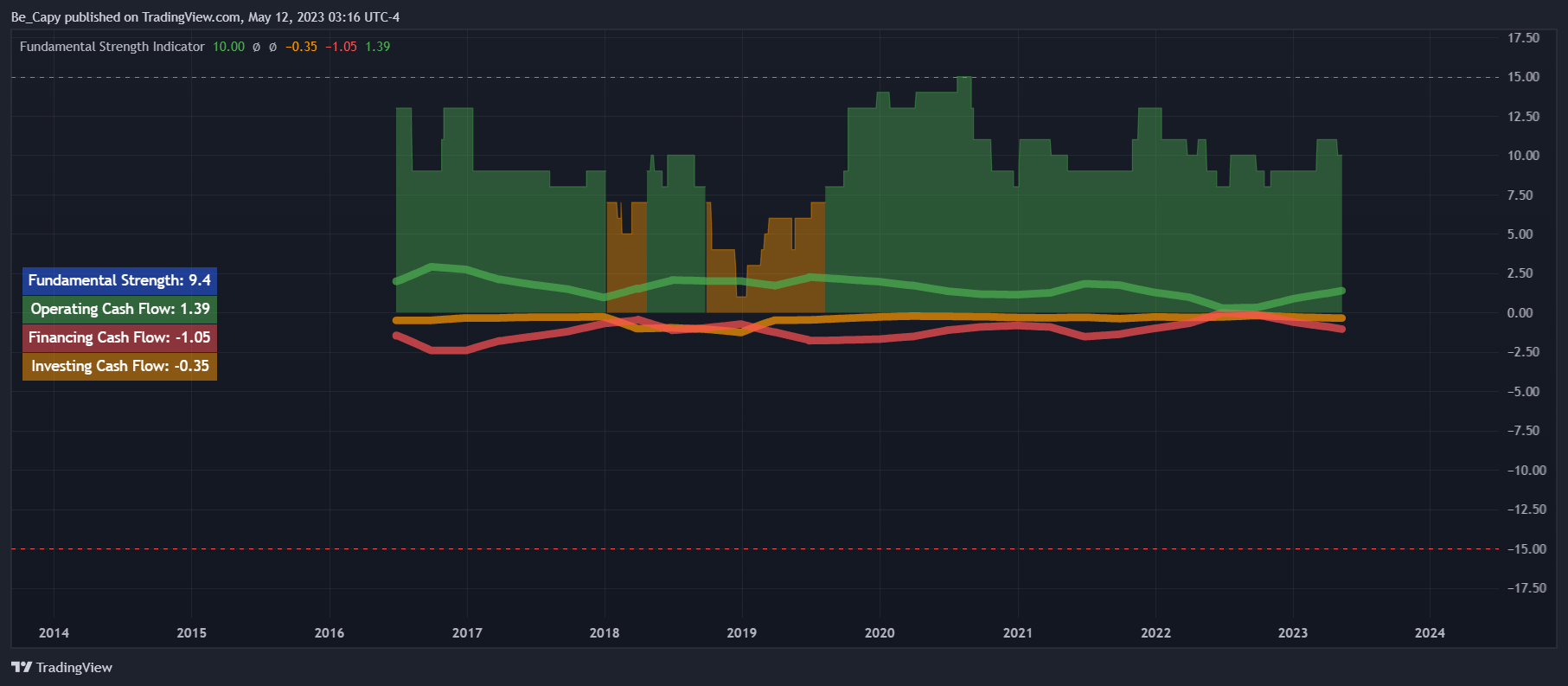Click the 2020 time axis label
This screenshot has height=686, width=1568.
coord(880,633)
